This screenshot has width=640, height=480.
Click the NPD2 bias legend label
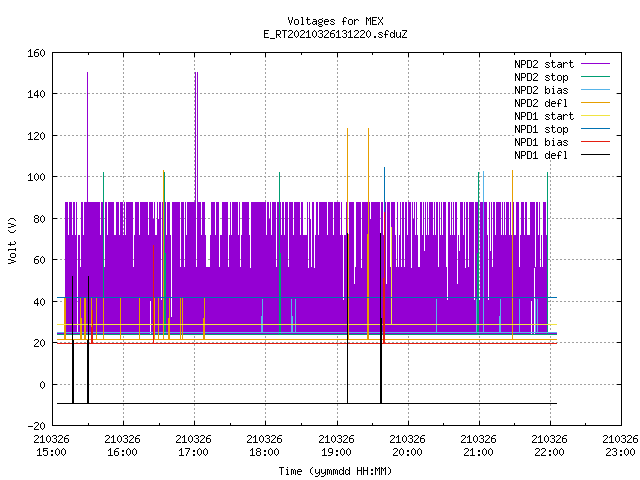(541, 90)
